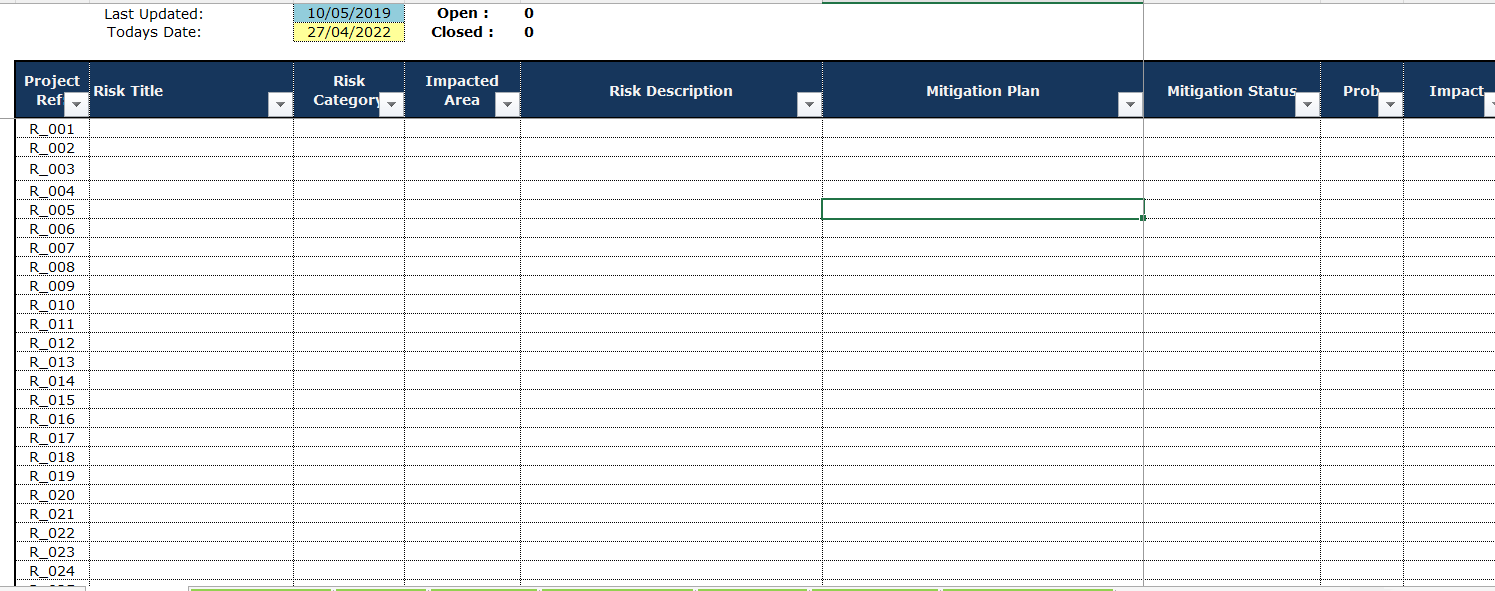Select risk row R_001
This screenshot has width=1495, height=591.
(x=52, y=128)
